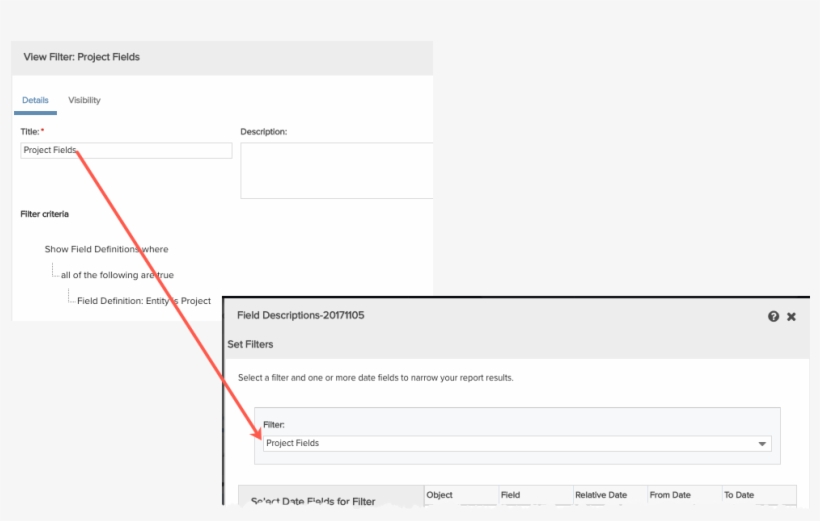Click the Set Filters section heading

(250, 344)
